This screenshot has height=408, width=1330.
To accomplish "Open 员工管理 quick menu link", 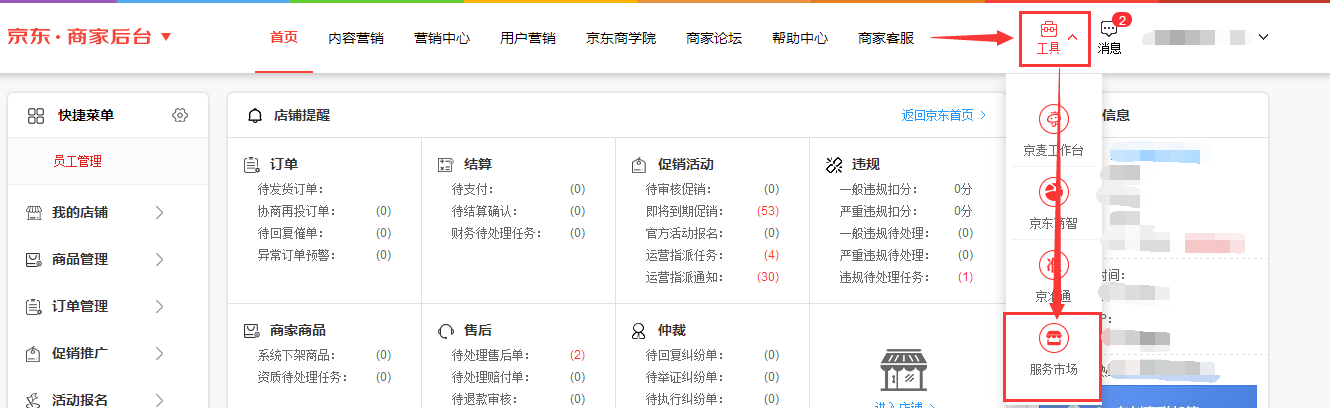I will click(x=77, y=161).
